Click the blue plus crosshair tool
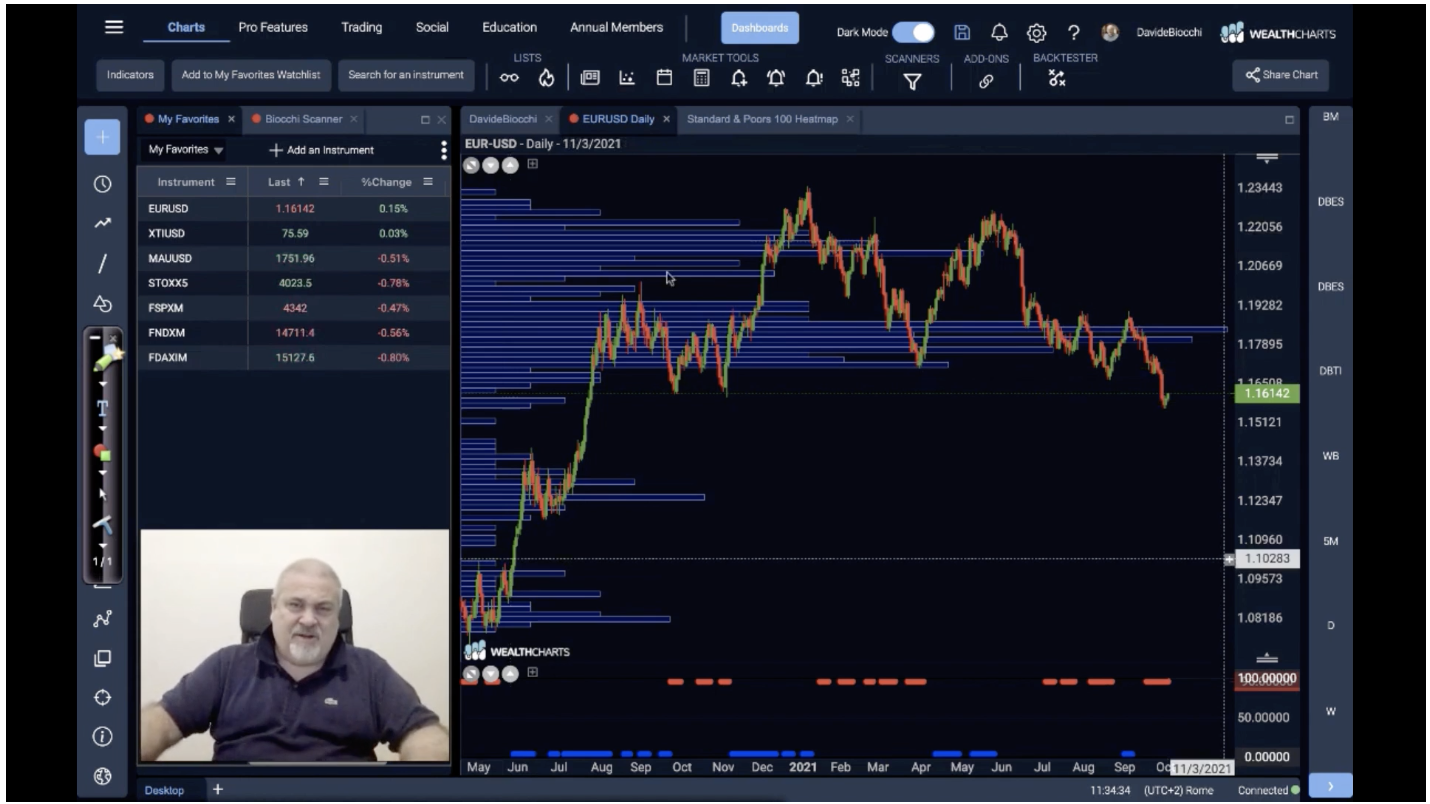This screenshot has height=804, width=1430. [x=102, y=137]
